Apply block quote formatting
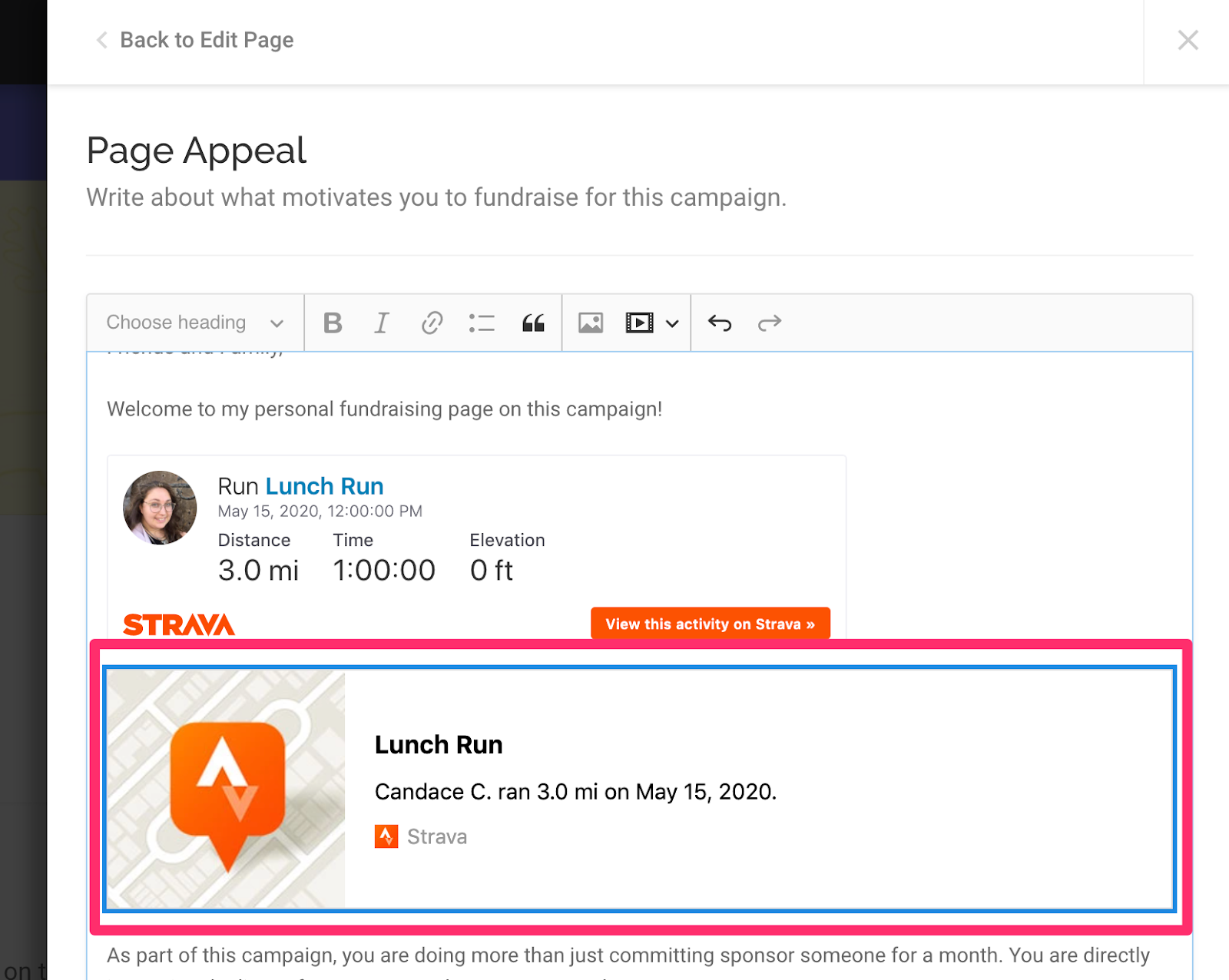Viewport: 1229px width, 980px height. 533,323
